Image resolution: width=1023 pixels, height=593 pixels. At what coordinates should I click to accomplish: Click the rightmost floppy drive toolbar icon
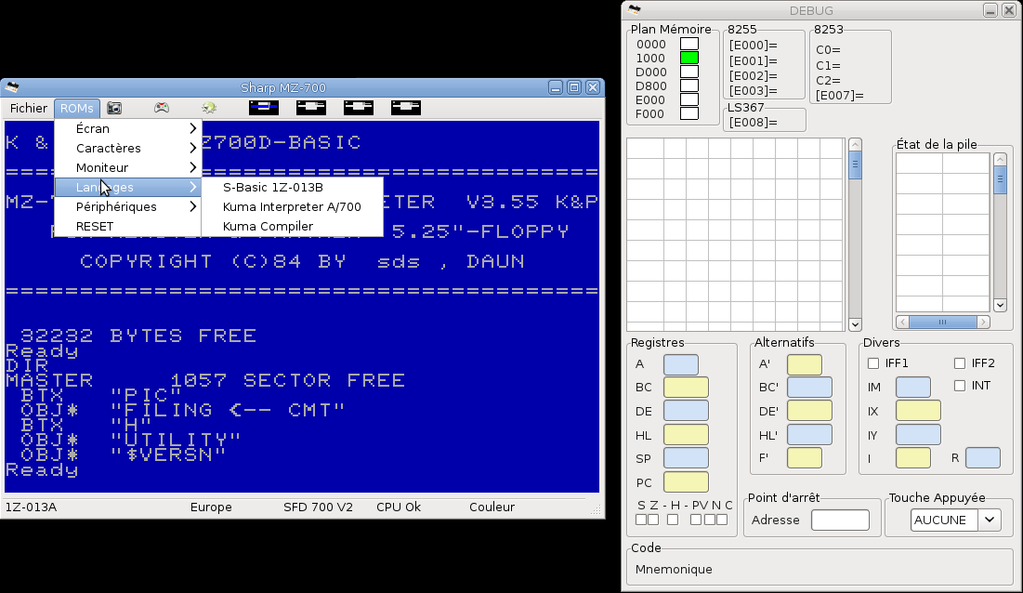point(404,107)
